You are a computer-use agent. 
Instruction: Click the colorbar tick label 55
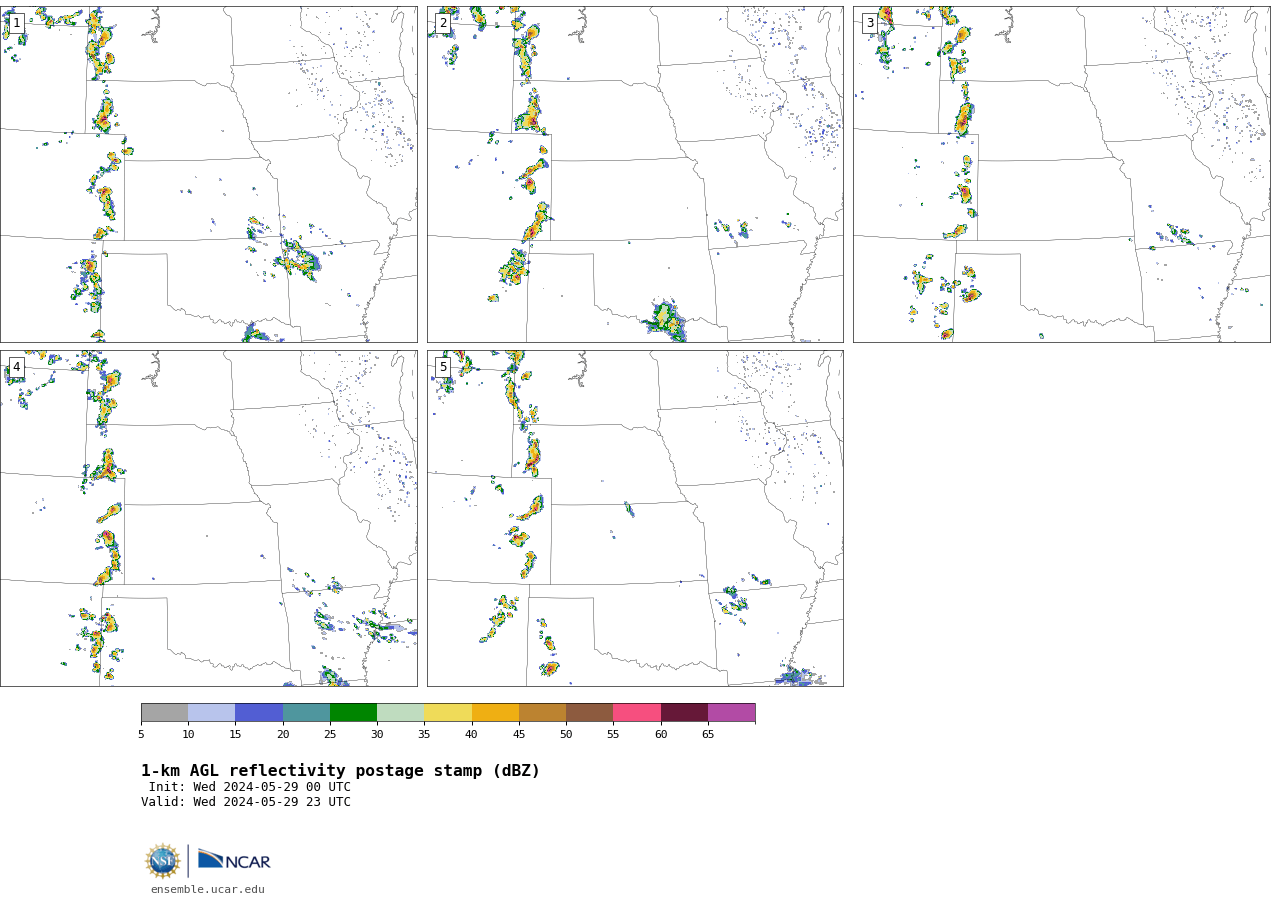click(613, 735)
